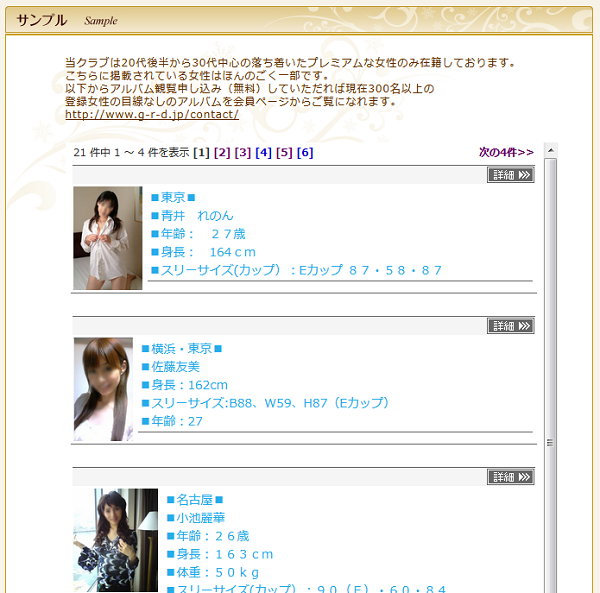Jump to results page 5
Screen dimensions: 600x593
284,153
